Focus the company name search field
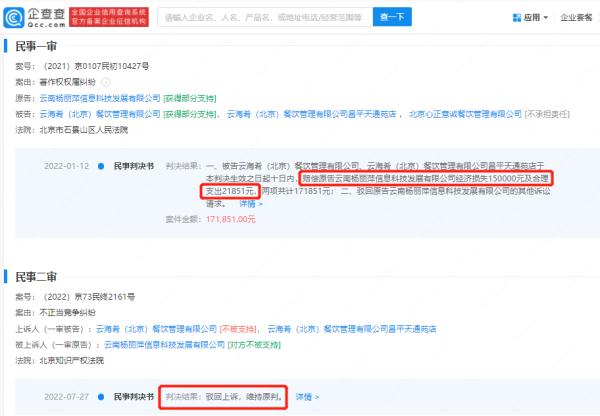 tap(265, 17)
